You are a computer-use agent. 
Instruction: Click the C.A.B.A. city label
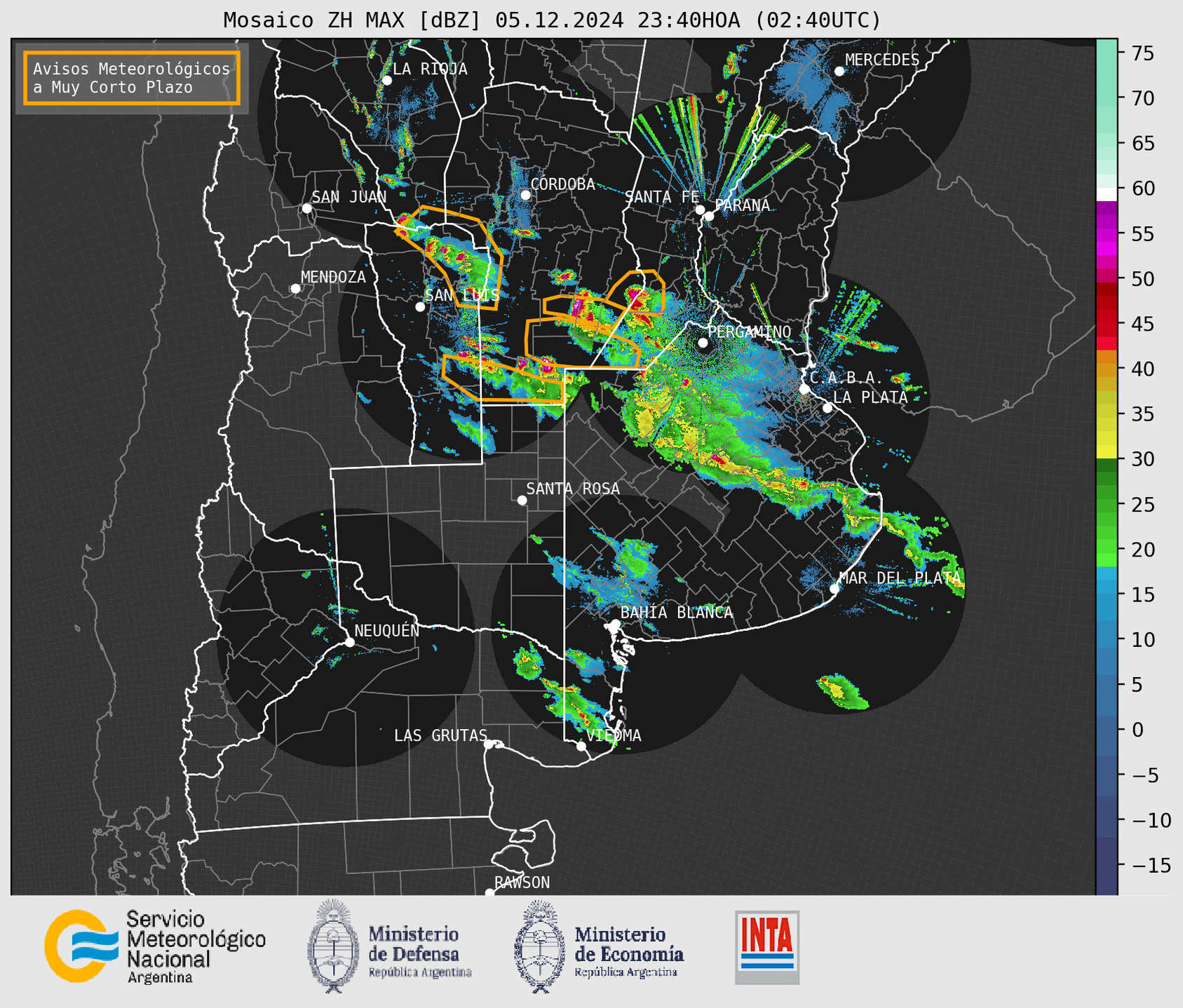tap(846, 378)
